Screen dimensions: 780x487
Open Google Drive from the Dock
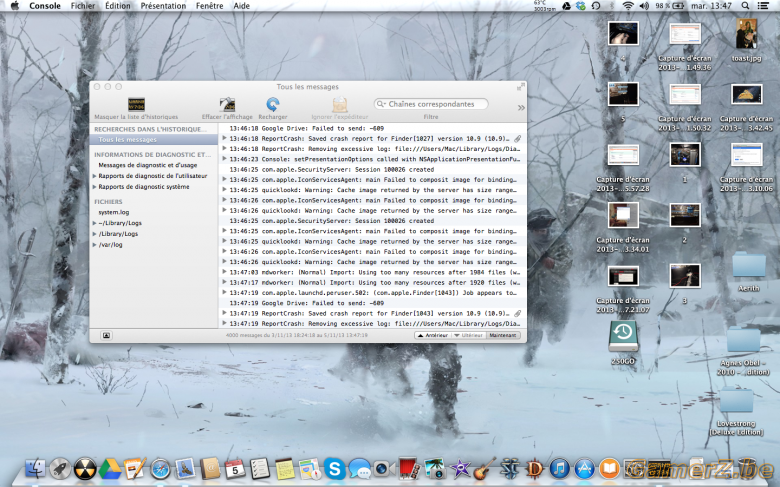pos(110,469)
